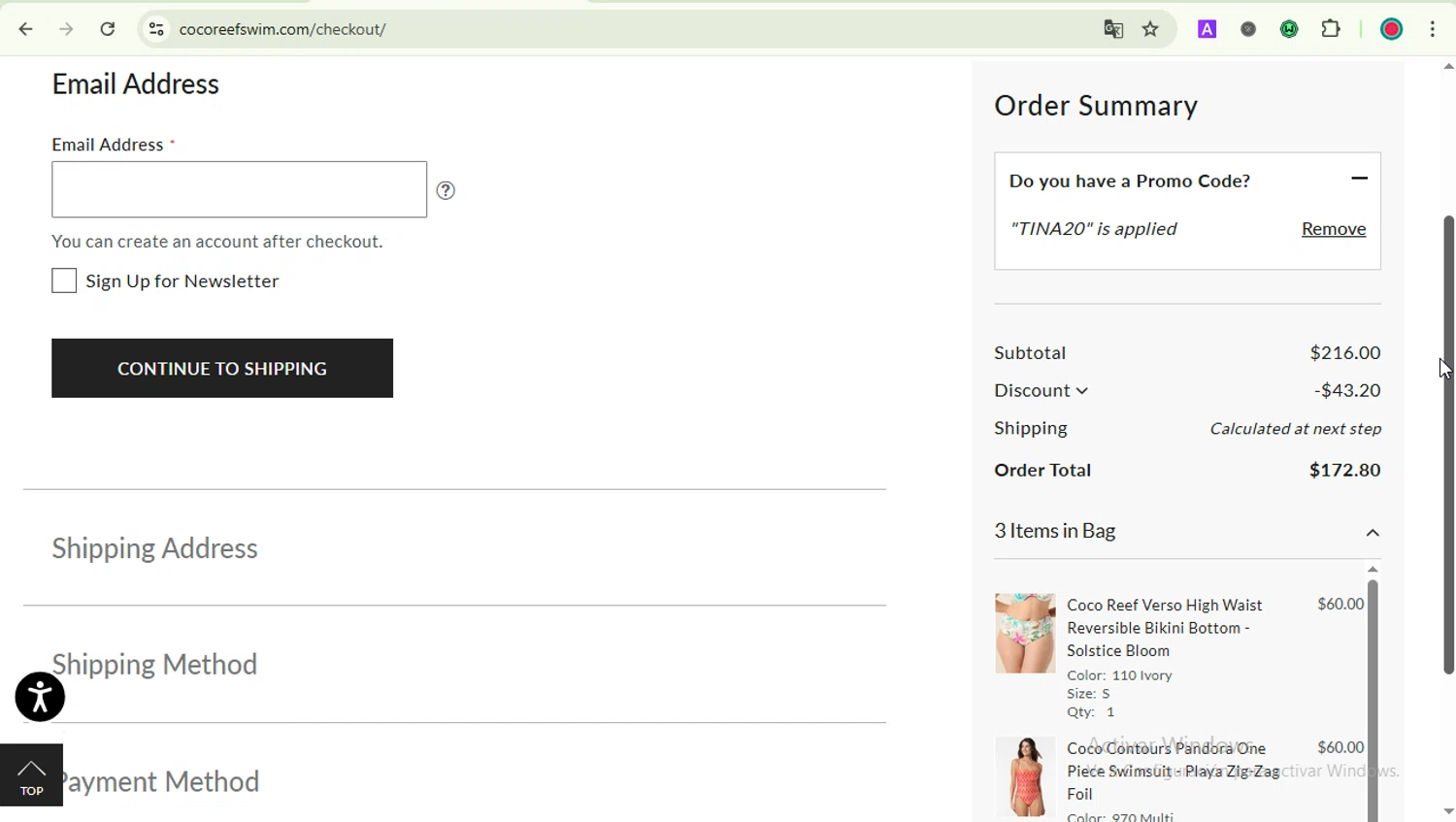Viewport: 1456px width, 822px height.
Task: Click 'Color: 110 Ivory' detail
Action: coord(1119,675)
